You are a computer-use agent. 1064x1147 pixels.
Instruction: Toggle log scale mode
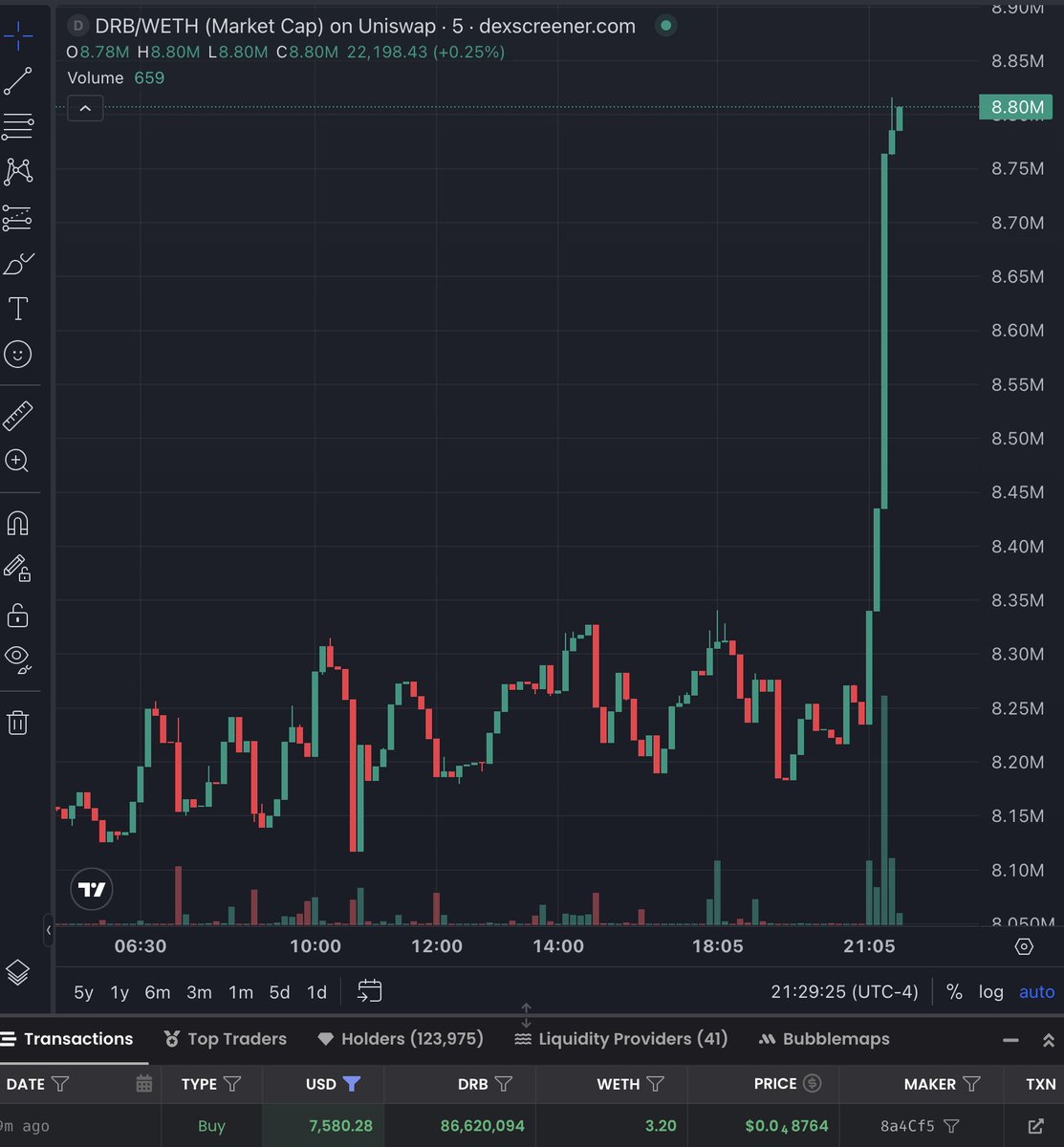(991, 992)
